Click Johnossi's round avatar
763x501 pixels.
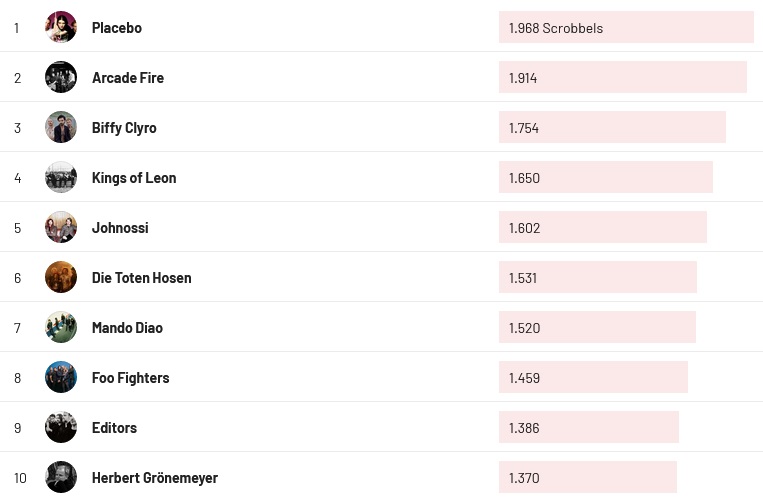click(61, 227)
